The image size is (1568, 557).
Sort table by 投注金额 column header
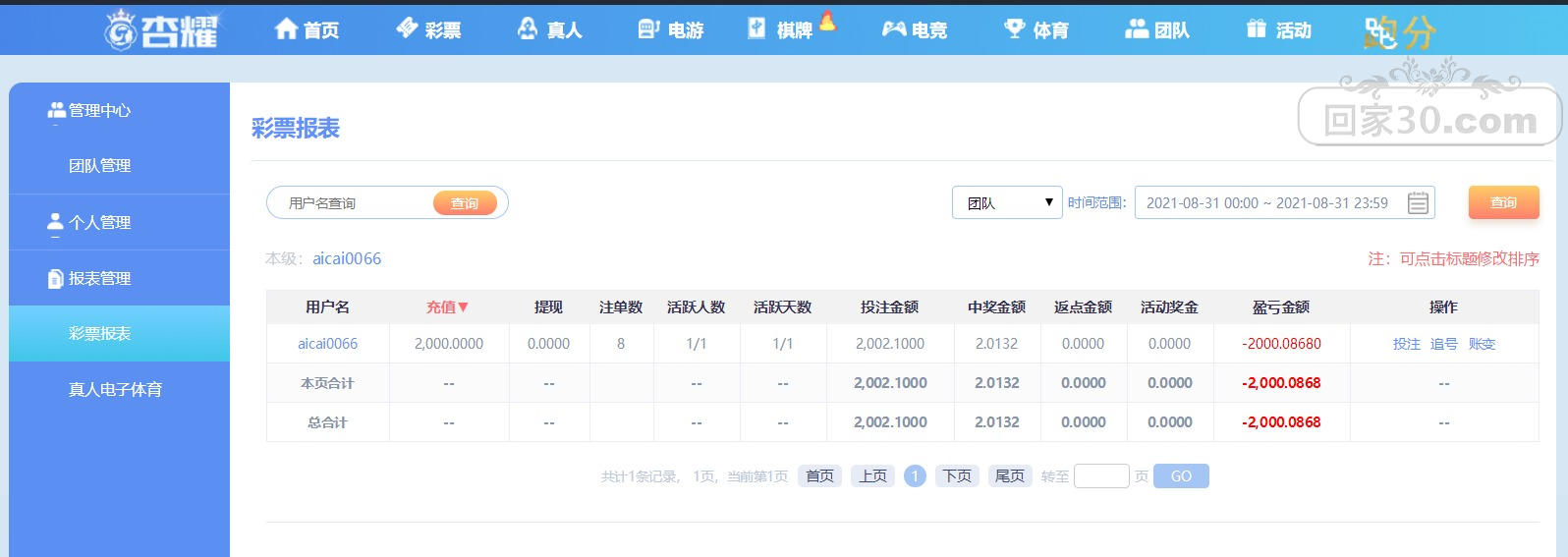tap(889, 307)
